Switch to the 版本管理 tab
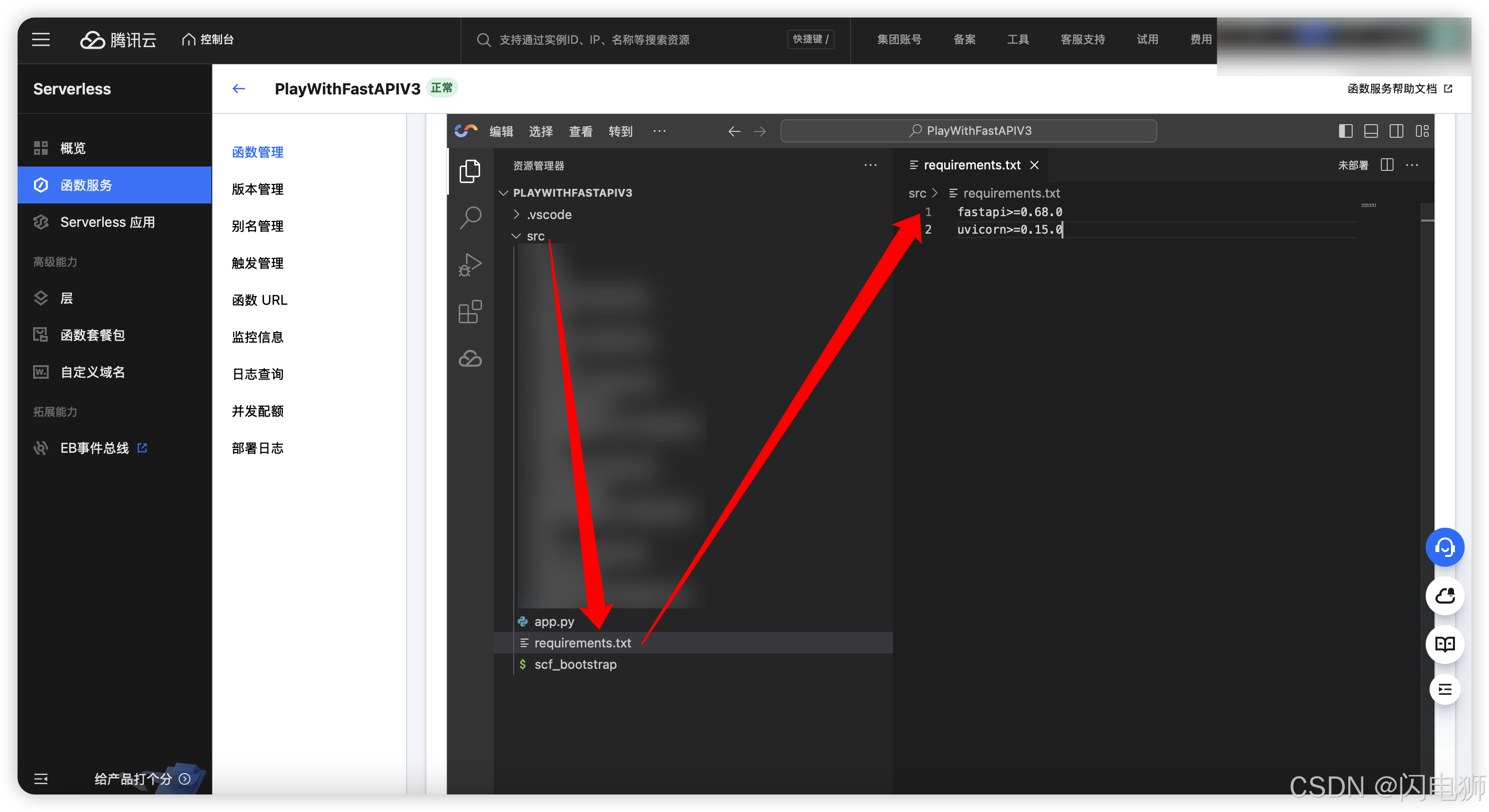The image size is (1489, 812). [x=258, y=189]
